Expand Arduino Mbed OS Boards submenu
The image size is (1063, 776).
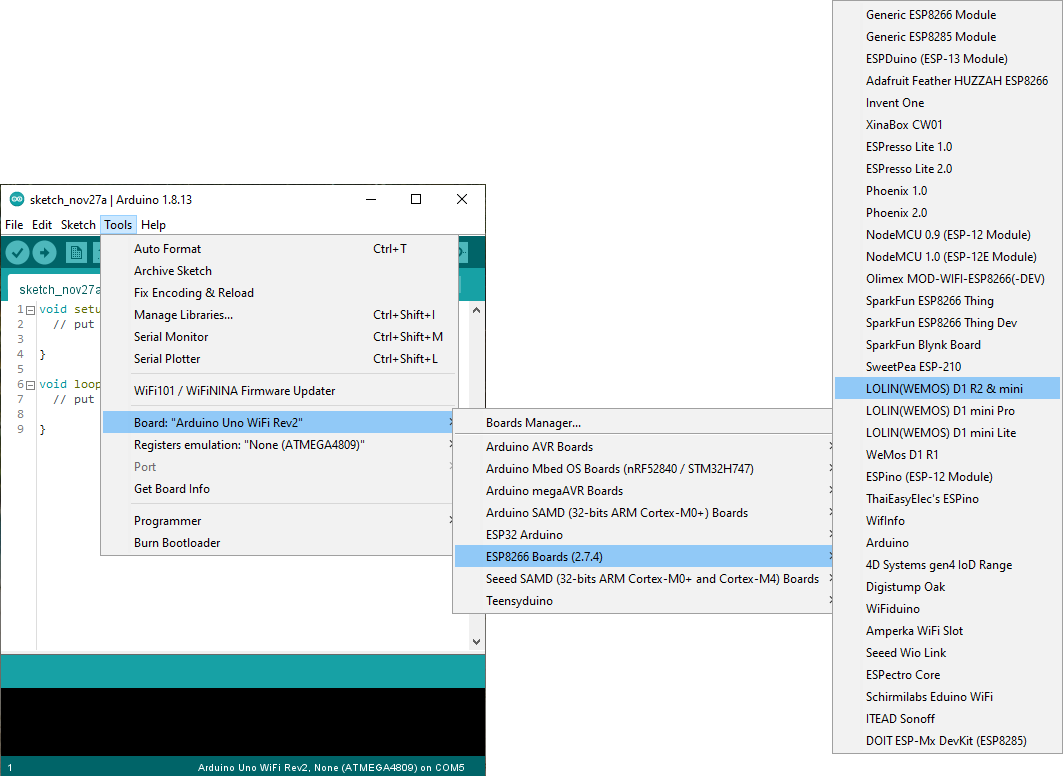pos(643,469)
